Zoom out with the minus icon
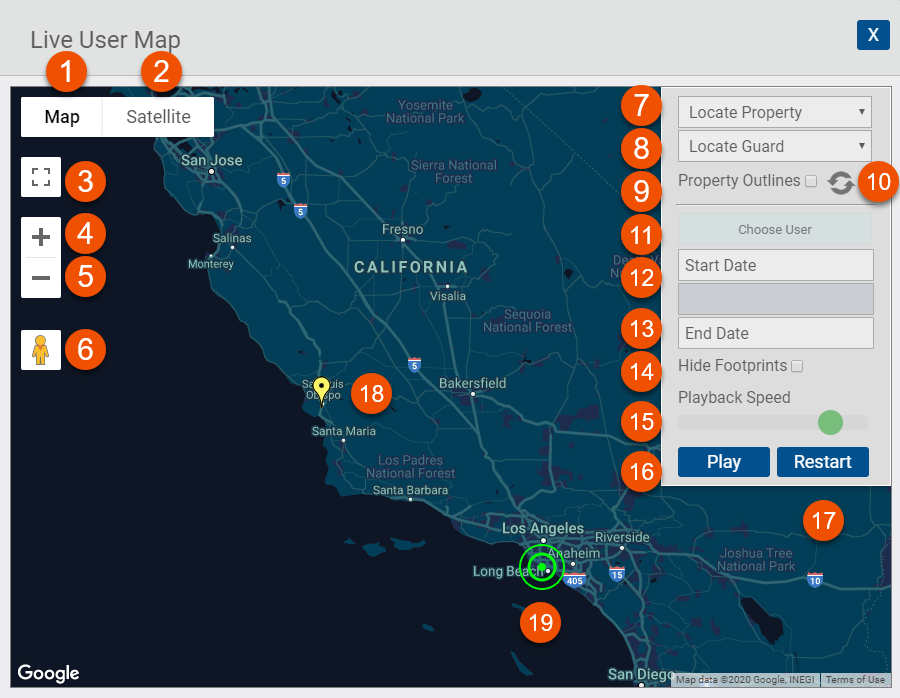 [41, 278]
